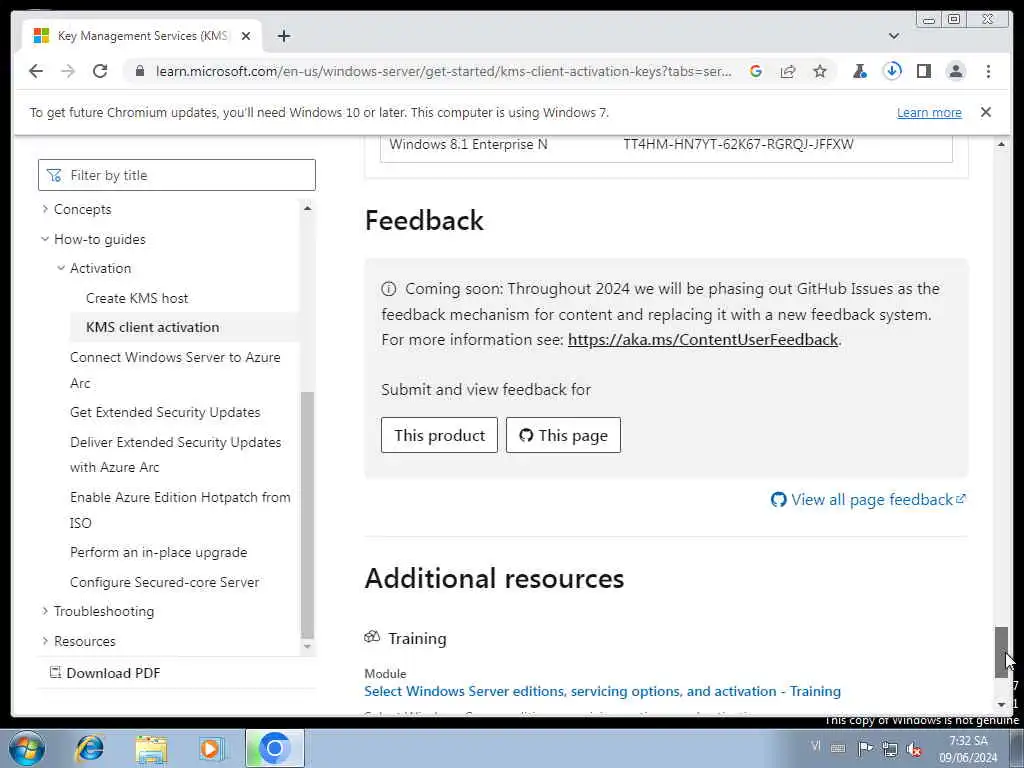Screen dimensions: 1024x768
Task: Click the address bar URL
Action: 443,71
